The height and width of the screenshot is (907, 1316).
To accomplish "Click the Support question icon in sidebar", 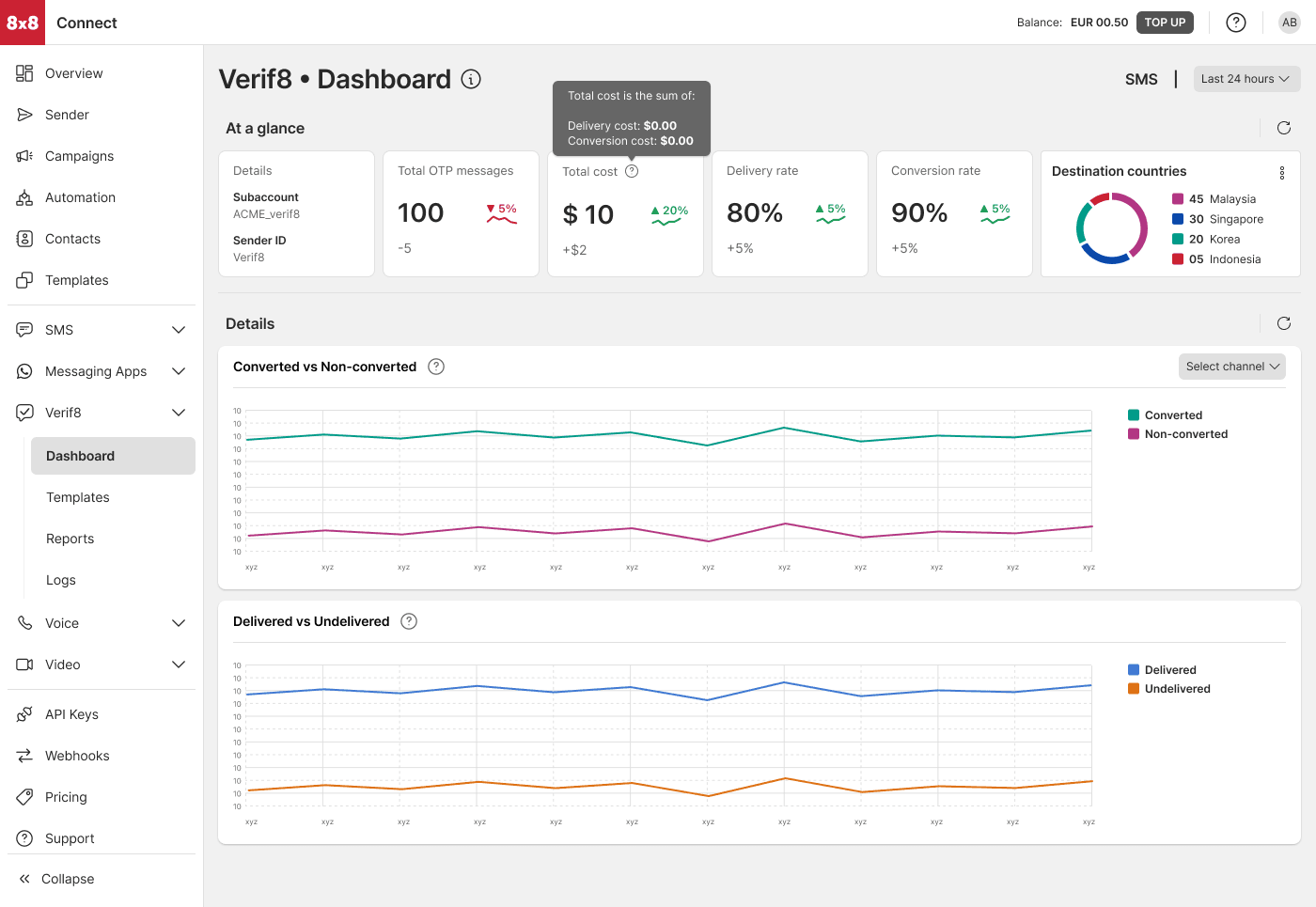I will [24, 838].
